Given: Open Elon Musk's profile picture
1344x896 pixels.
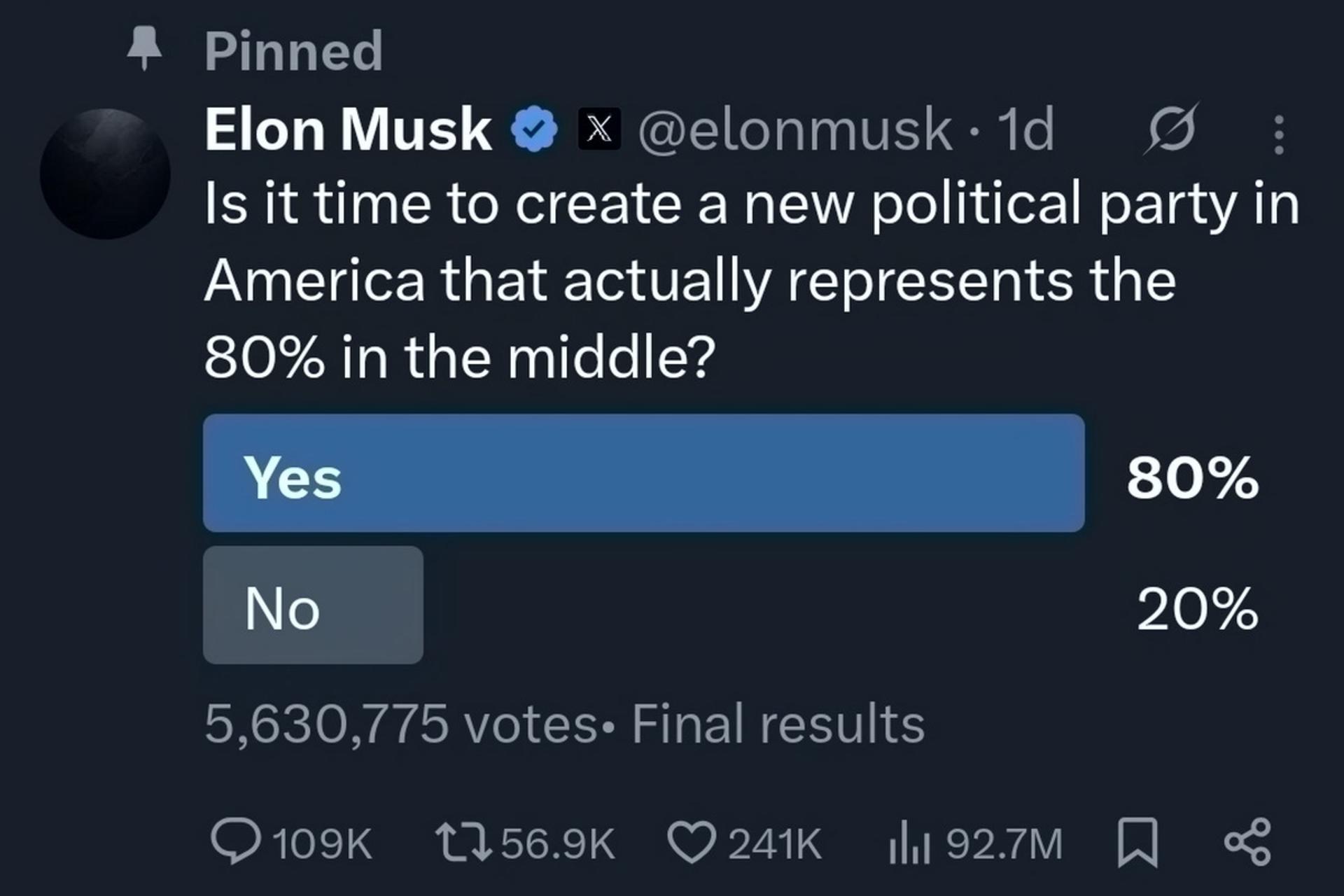Looking at the screenshot, I should [x=105, y=174].
